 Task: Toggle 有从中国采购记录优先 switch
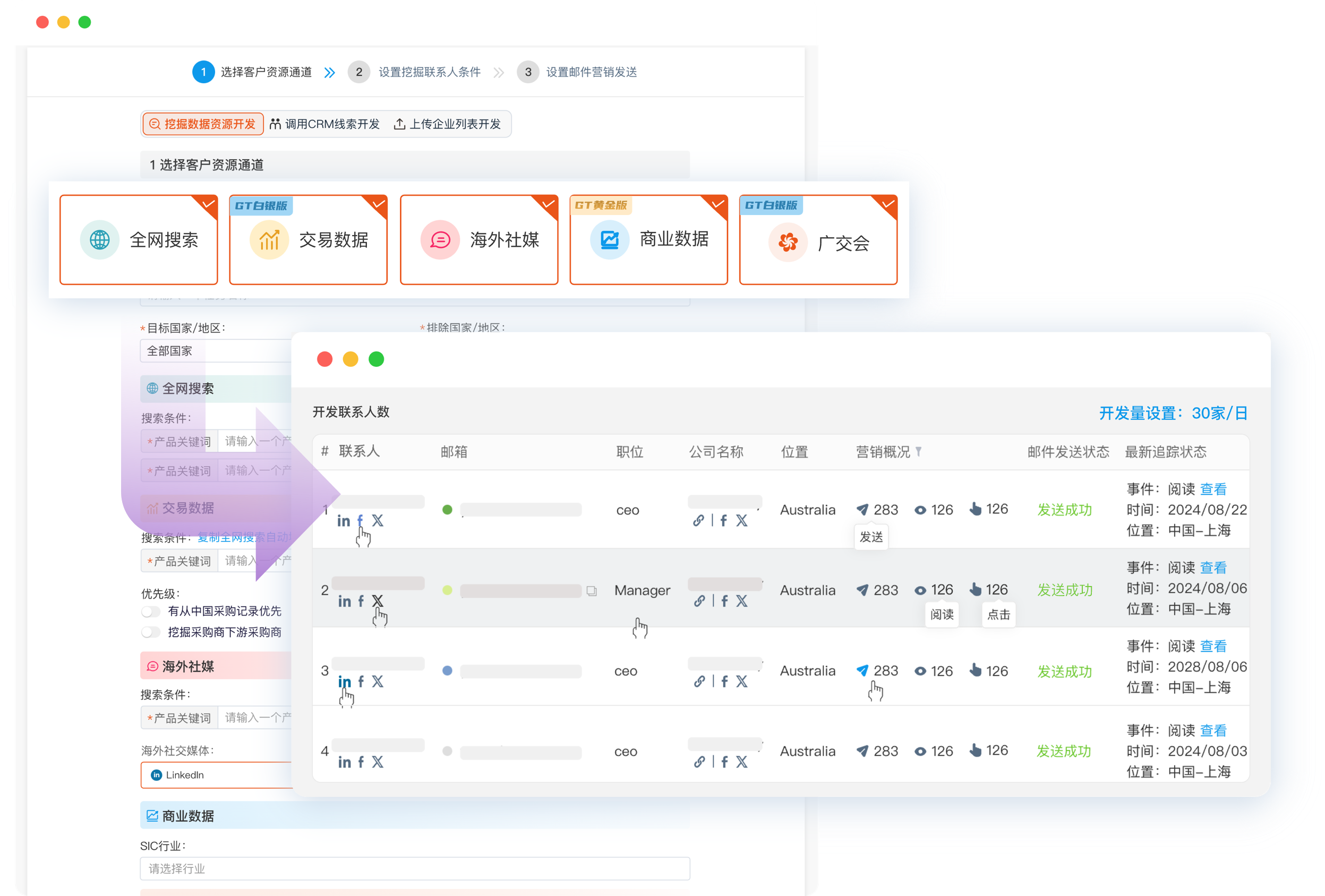[x=151, y=611]
